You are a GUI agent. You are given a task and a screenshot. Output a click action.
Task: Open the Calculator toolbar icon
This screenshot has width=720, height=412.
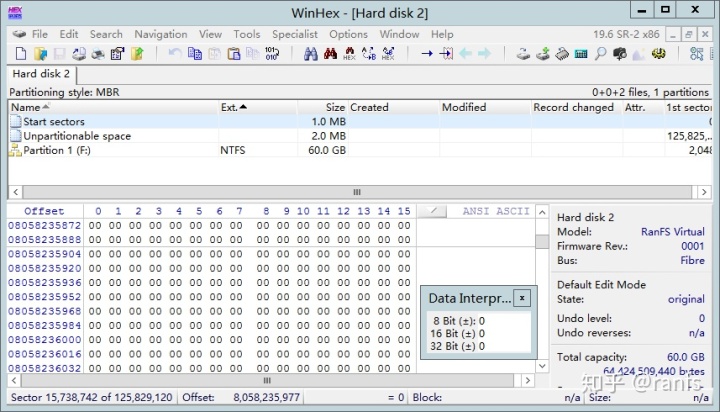[x=581, y=54]
